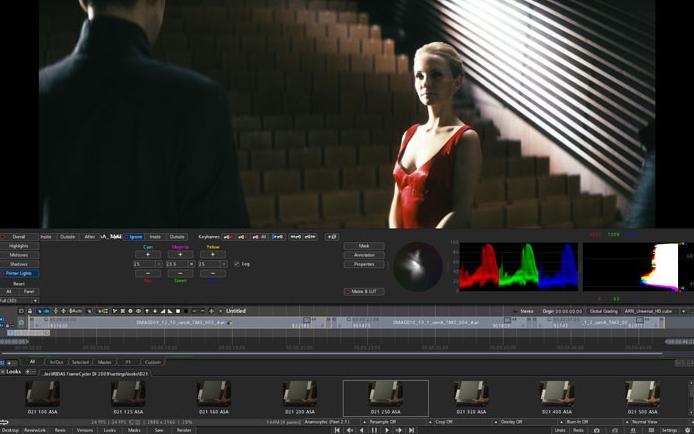Image resolution: width=694 pixels, height=434 pixels.
Task: Click the add keyframe plus icon button
Action: point(332,237)
